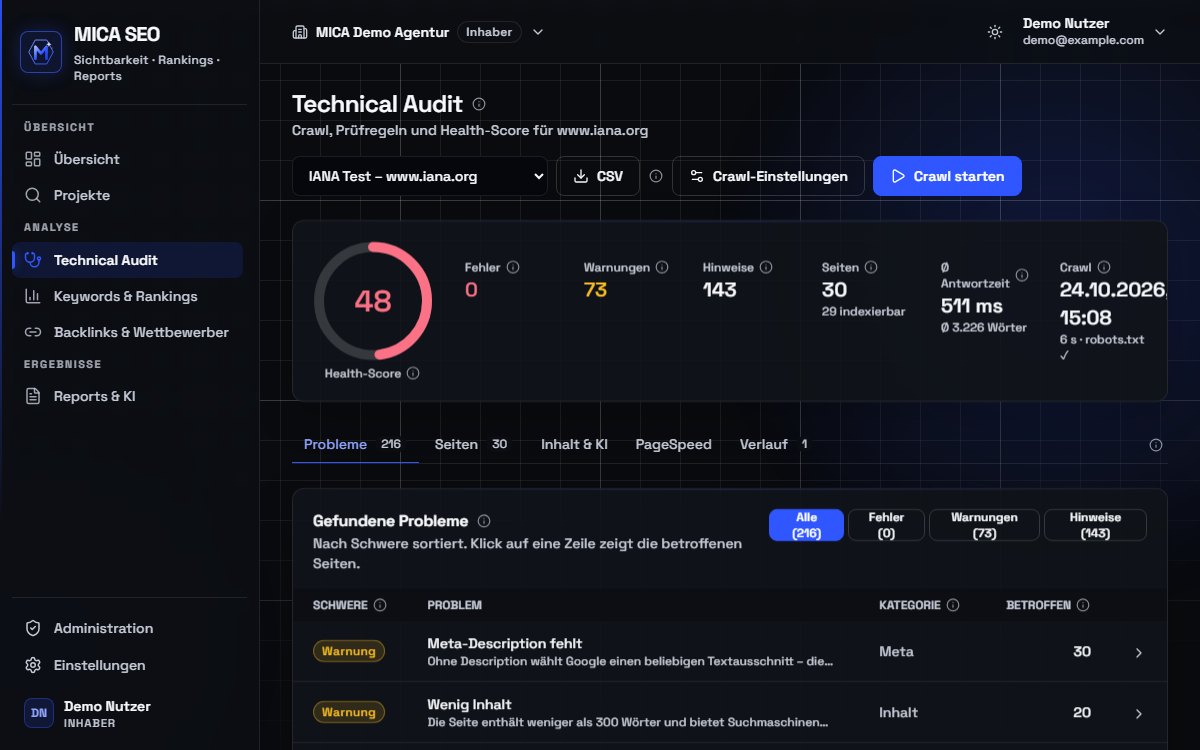Open Projekte in the sidebar
The height and width of the screenshot is (750, 1200).
pyautogui.click(x=128, y=195)
